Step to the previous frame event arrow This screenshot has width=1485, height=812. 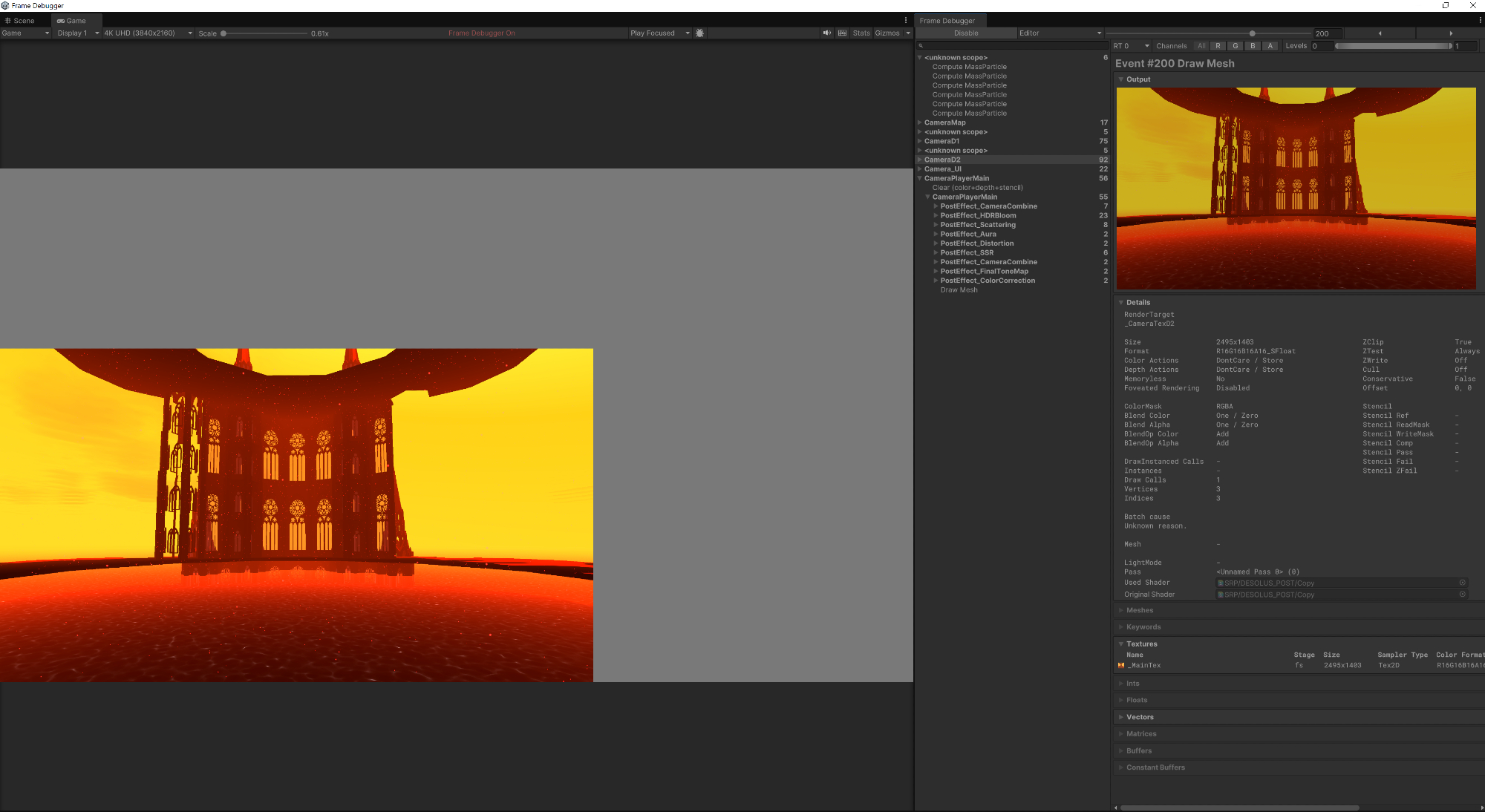(1380, 33)
